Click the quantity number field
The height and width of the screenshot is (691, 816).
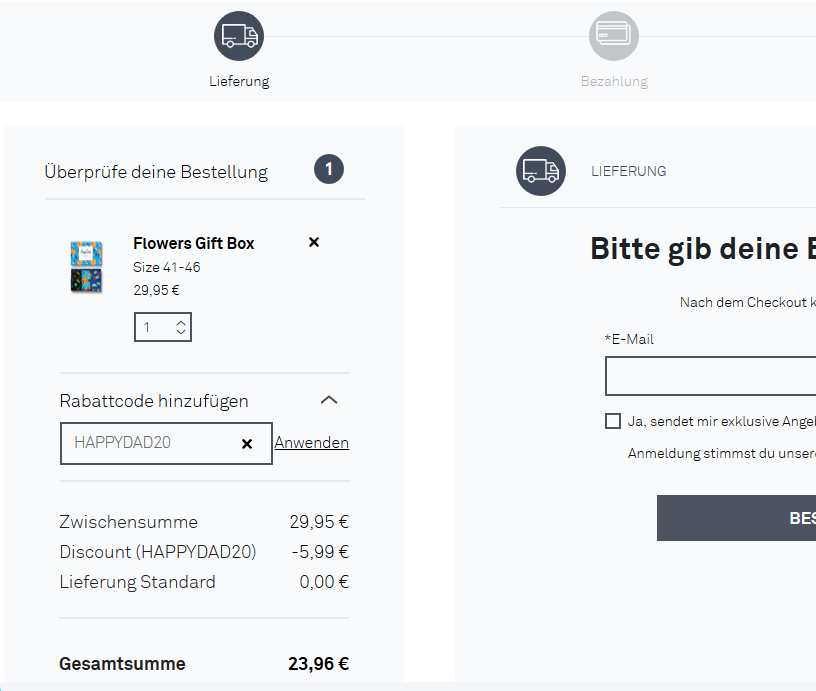pyautogui.click(x=153, y=327)
